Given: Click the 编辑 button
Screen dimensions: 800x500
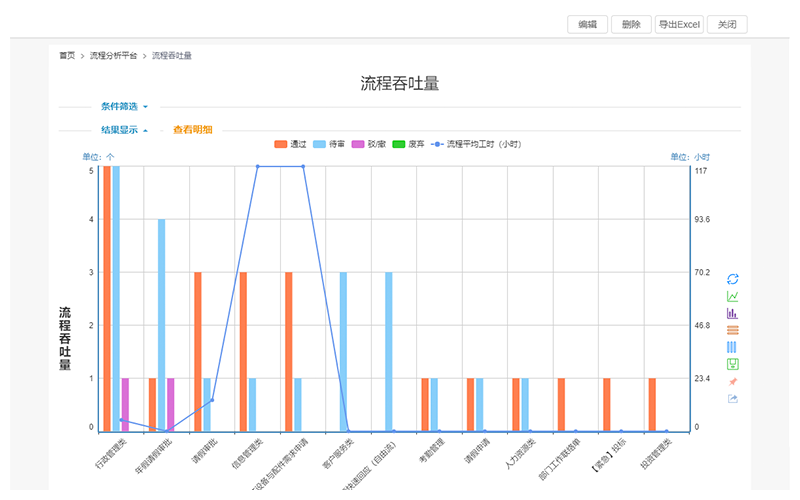Looking at the screenshot, I should click(587, 25).
